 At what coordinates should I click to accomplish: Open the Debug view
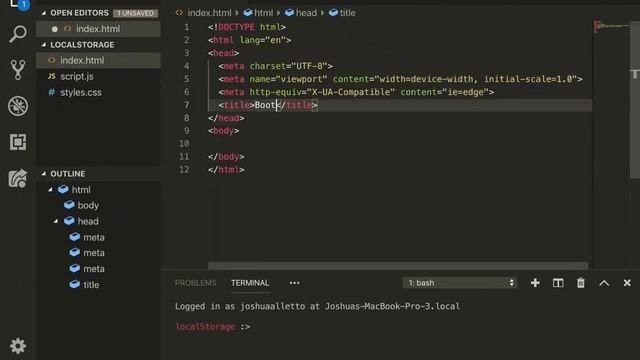tap(18, 106)
